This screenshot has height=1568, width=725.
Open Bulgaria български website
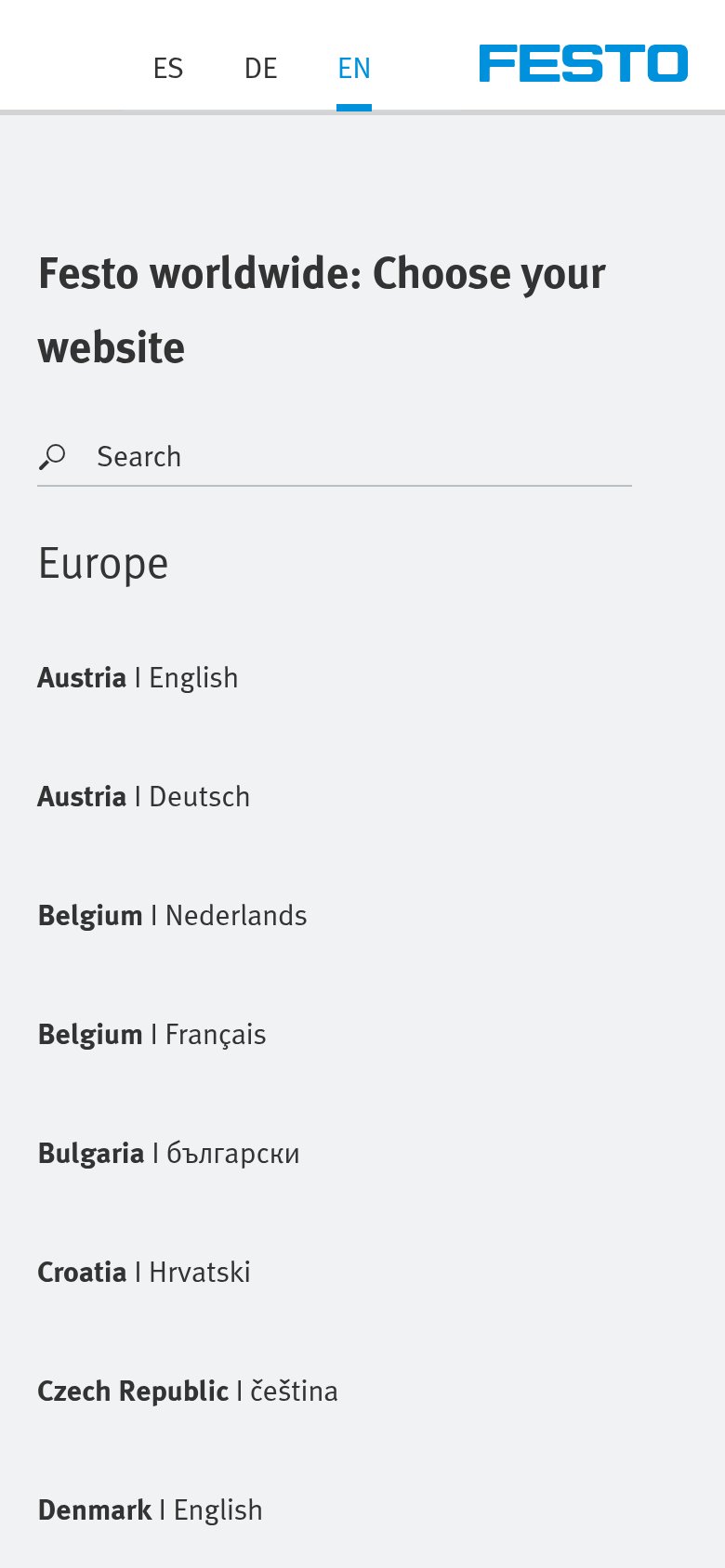pyautogui.click(x=169, y=1154)
